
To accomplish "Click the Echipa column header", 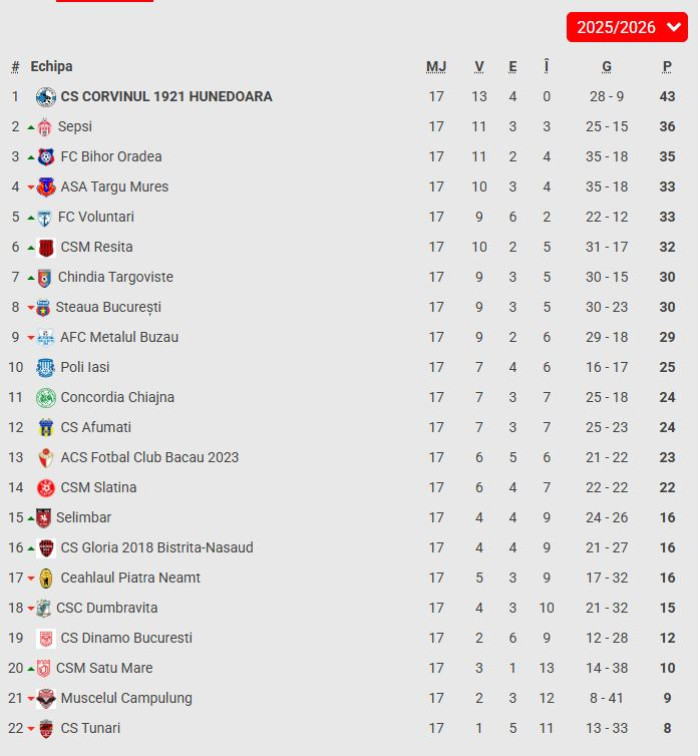I will pos(51,66).
